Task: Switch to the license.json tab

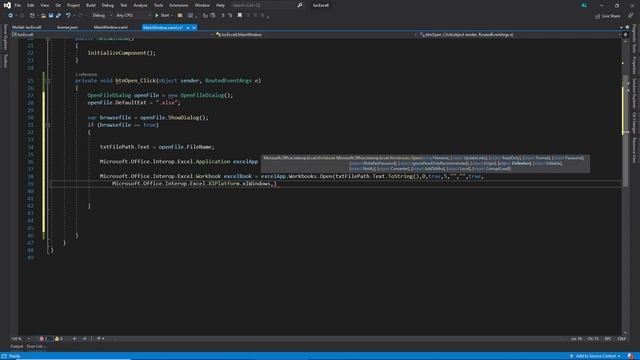Action: pyautogui.click(x=67, y=27)
